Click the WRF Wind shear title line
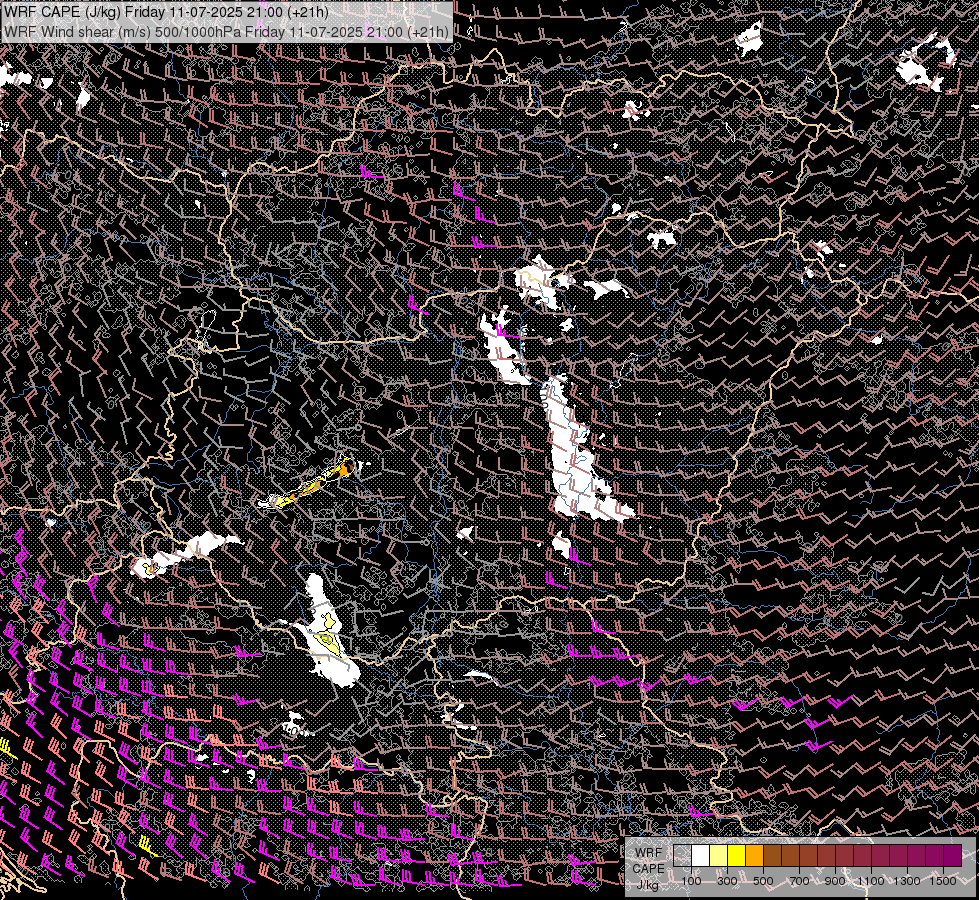Viewport: 979px width, 900px height. tap(226, 32)
